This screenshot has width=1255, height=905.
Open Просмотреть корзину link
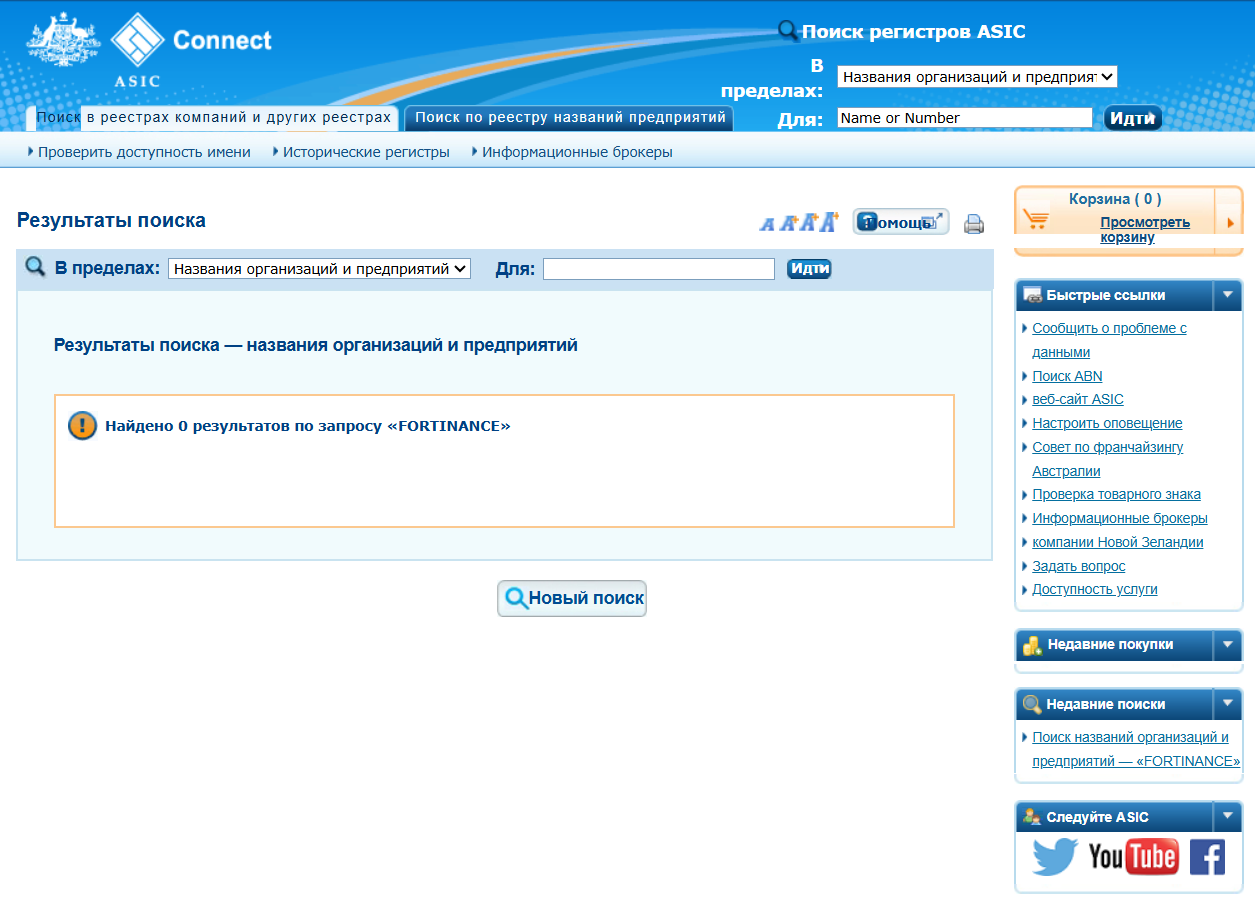pos(1145,230)
